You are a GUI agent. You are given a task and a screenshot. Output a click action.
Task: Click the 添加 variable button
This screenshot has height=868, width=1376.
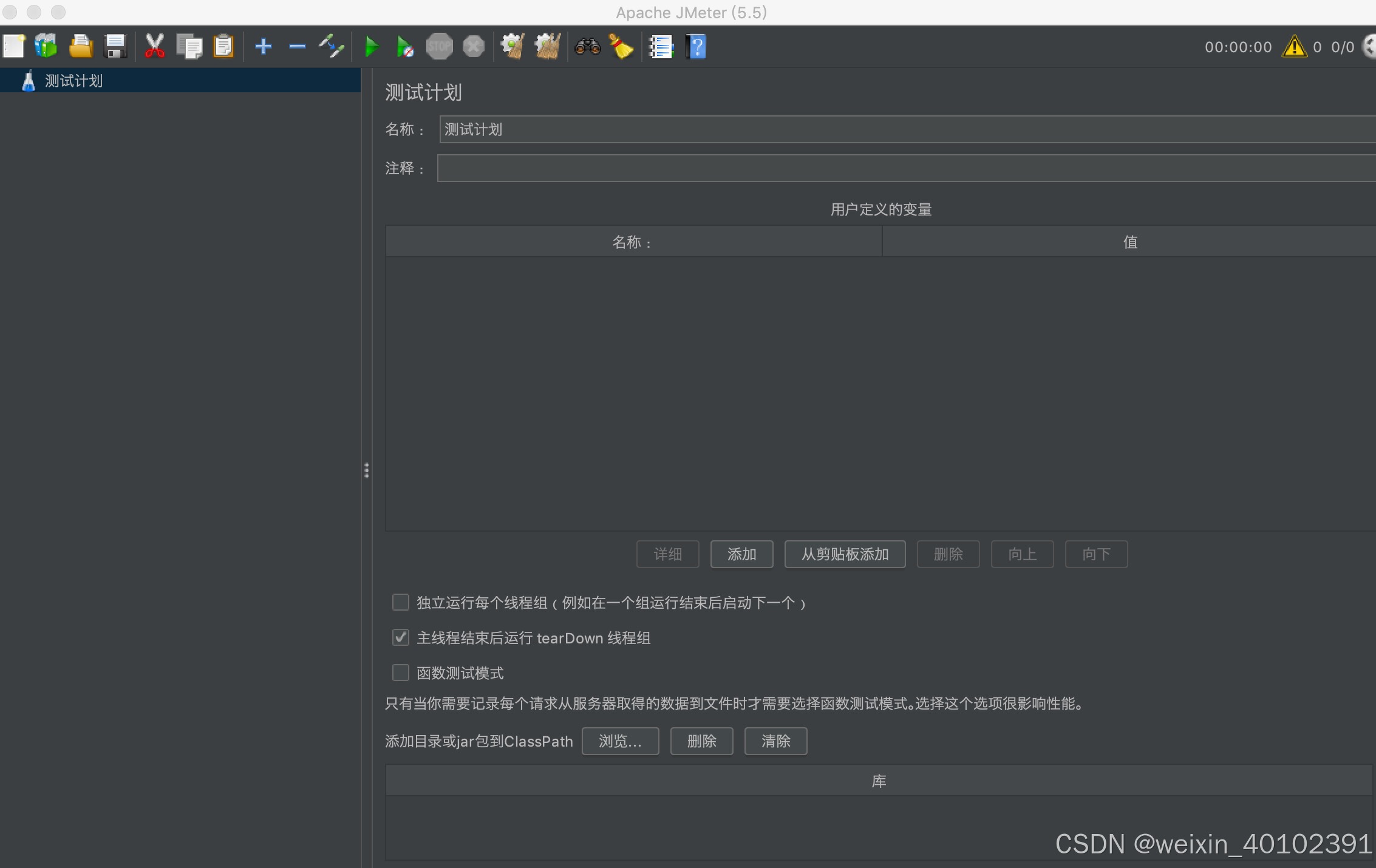pyautogui.click(x=741, y=554)
